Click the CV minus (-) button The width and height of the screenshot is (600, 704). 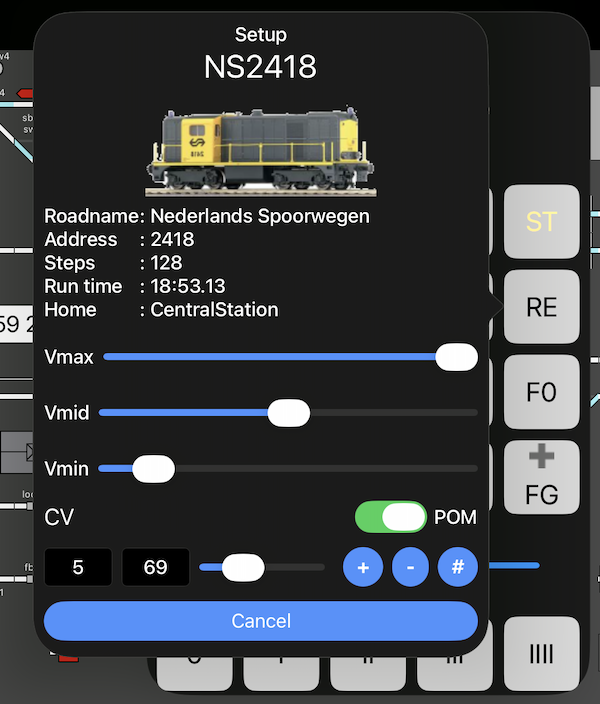pos(410,568)
